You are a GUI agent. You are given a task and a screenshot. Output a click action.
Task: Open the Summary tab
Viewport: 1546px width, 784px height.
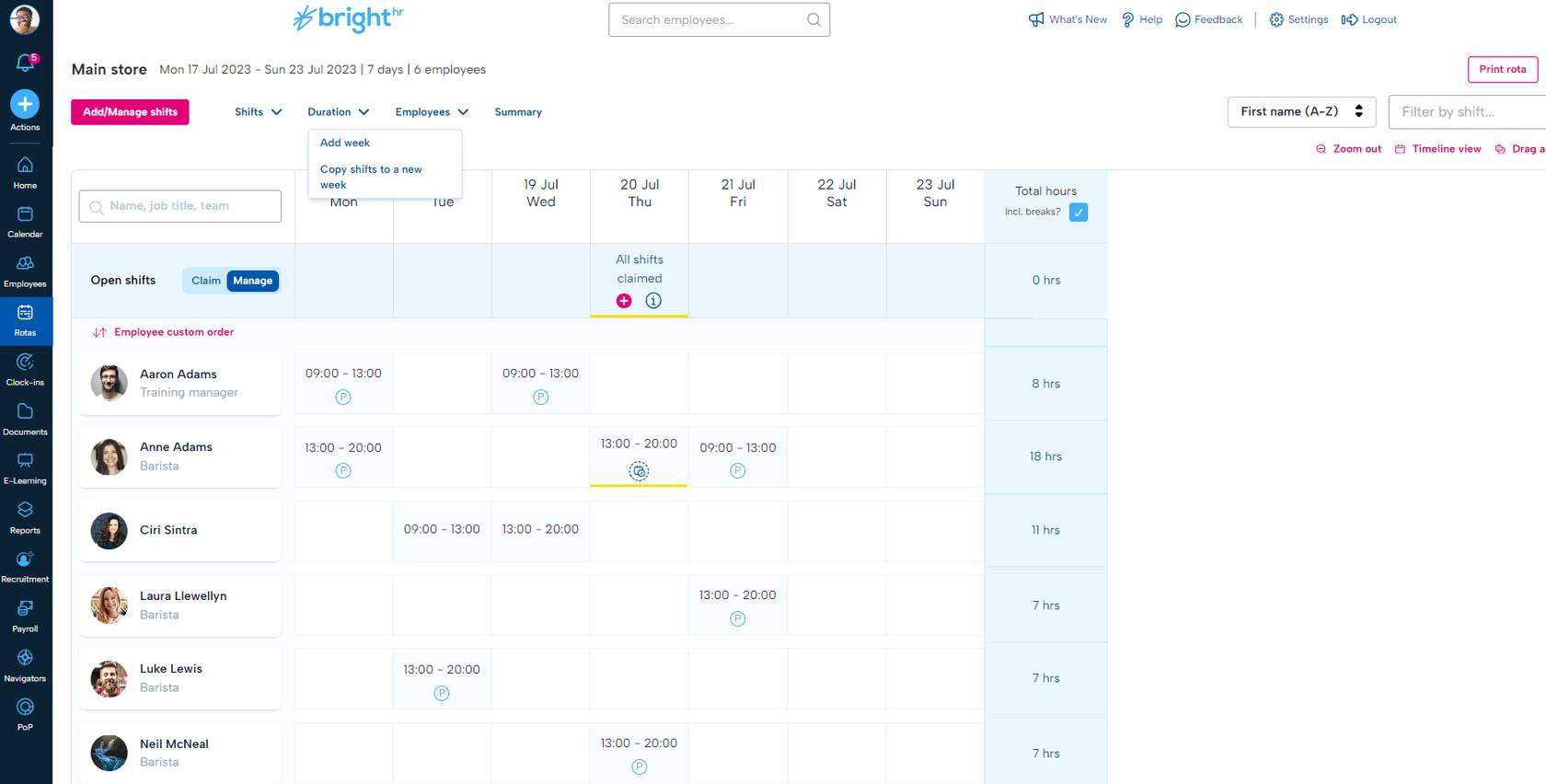pyautogui.click(x=518, y=112)
